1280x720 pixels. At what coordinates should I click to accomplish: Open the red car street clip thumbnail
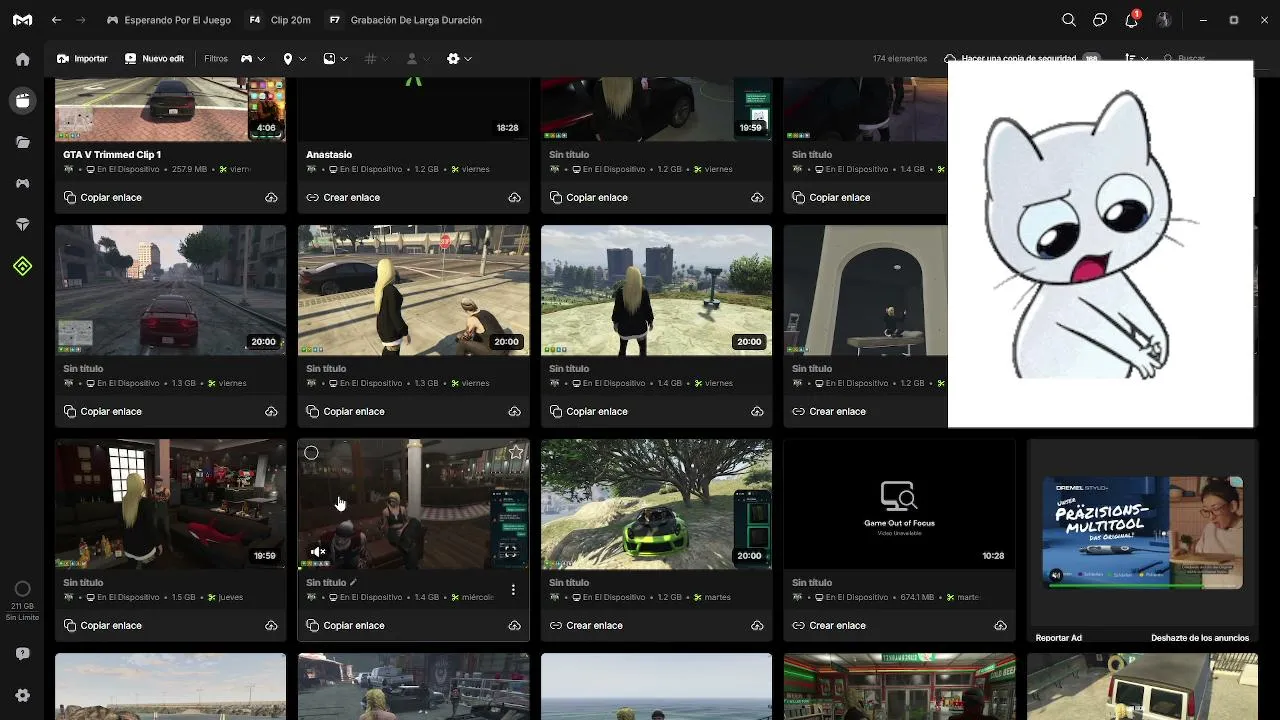point(170,290)
